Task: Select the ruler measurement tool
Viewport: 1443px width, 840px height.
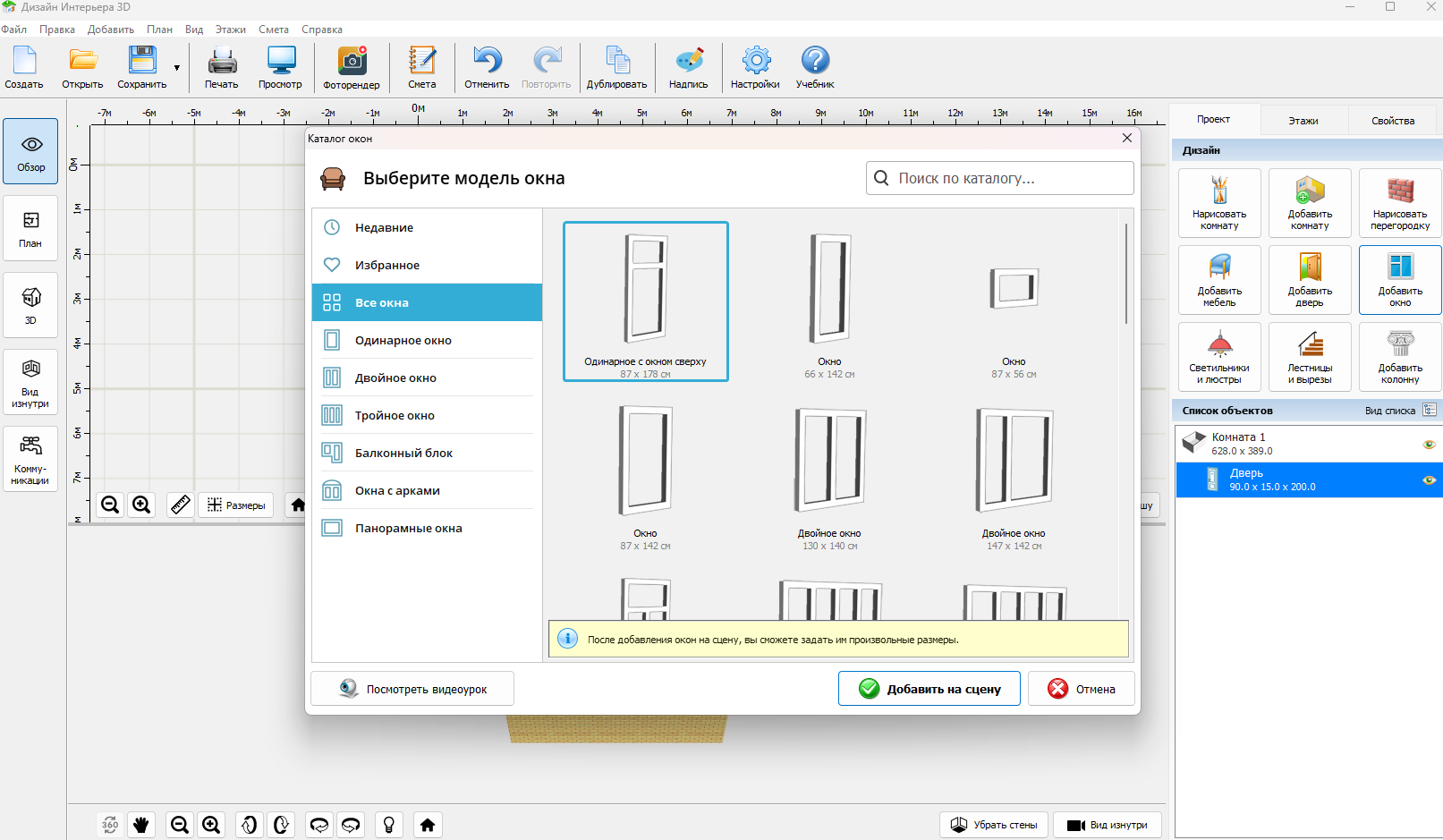Action: point(180,505)
